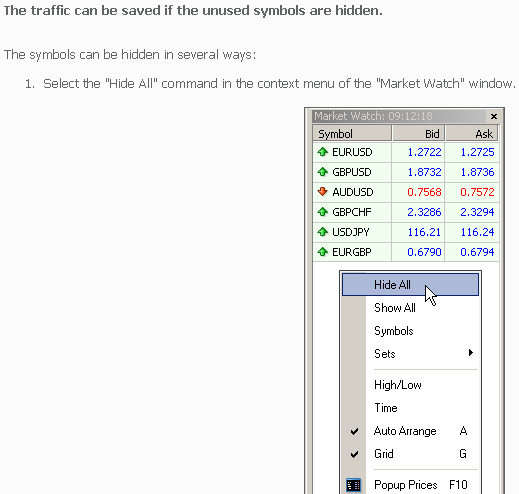
Task: Choose Show All from the context menu
Action: click(x=411, y=308)
